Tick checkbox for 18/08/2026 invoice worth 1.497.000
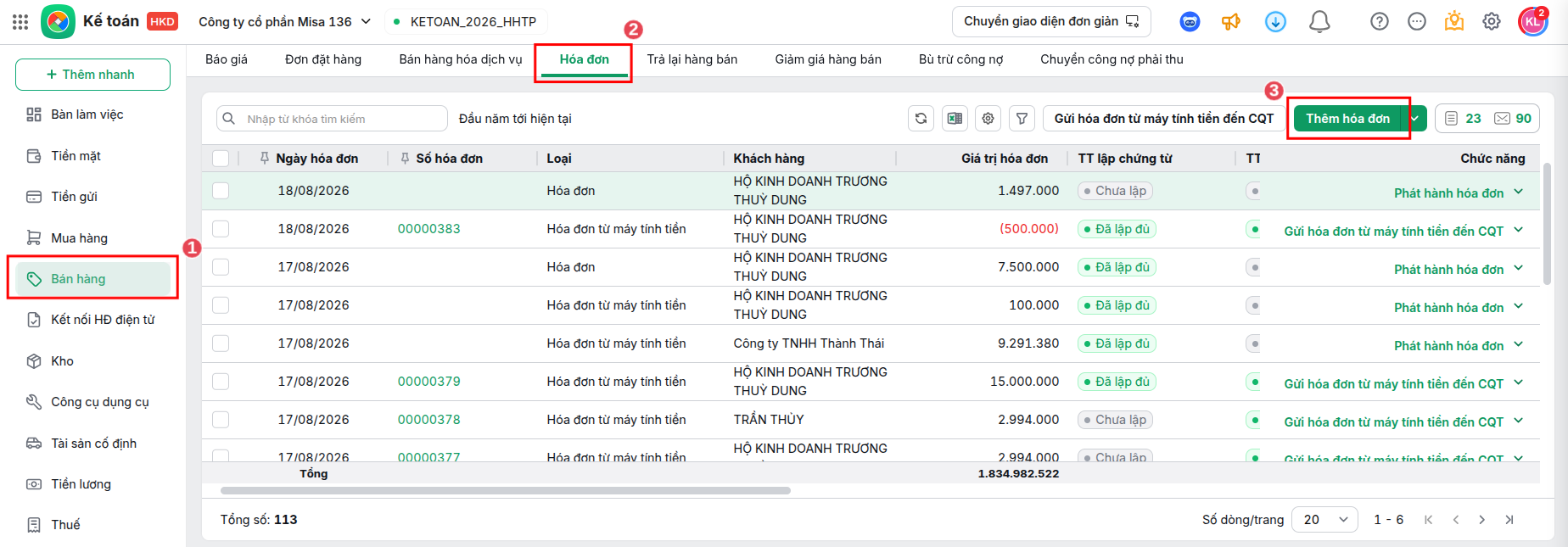Screen dimensions: 1568x547 tap(221, 191)
